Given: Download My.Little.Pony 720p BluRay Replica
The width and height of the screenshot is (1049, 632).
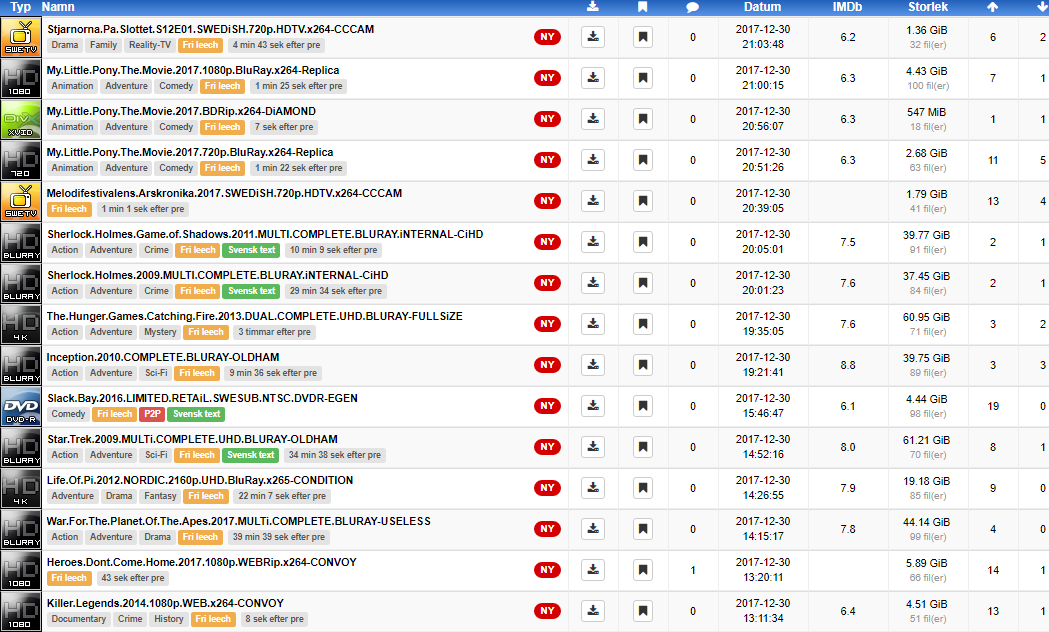Looking at the screenshot, I should pyautogui.click(x=593, y=160).
